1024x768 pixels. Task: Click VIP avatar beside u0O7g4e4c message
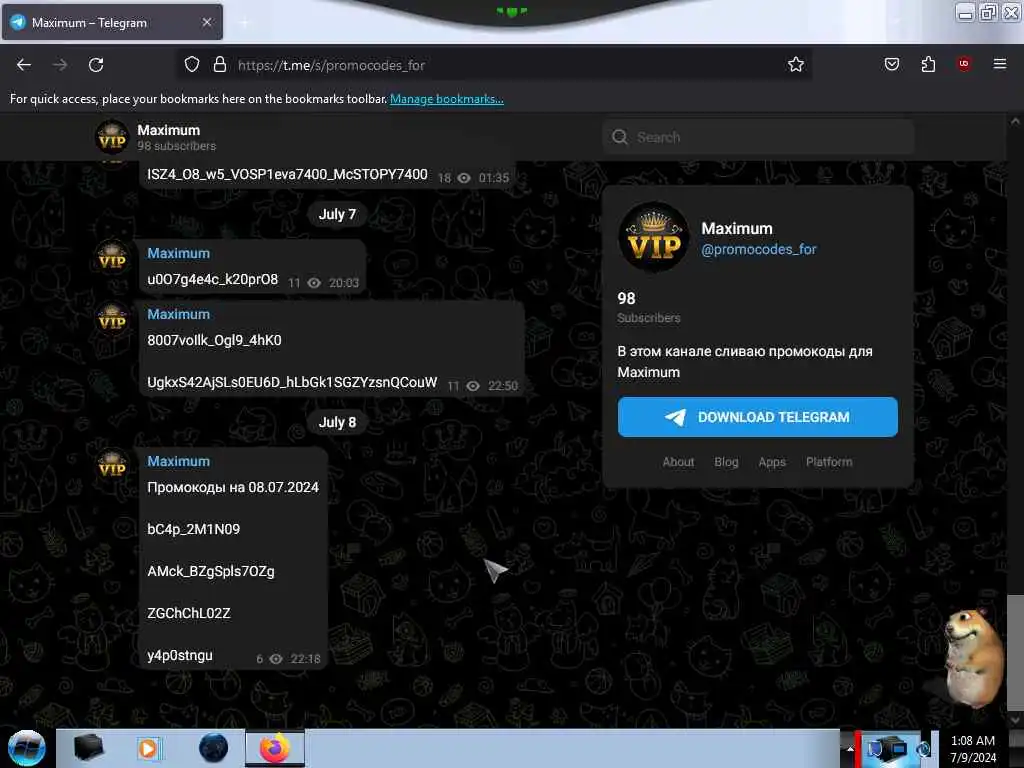pyautogui.click(x=112, y=256)
